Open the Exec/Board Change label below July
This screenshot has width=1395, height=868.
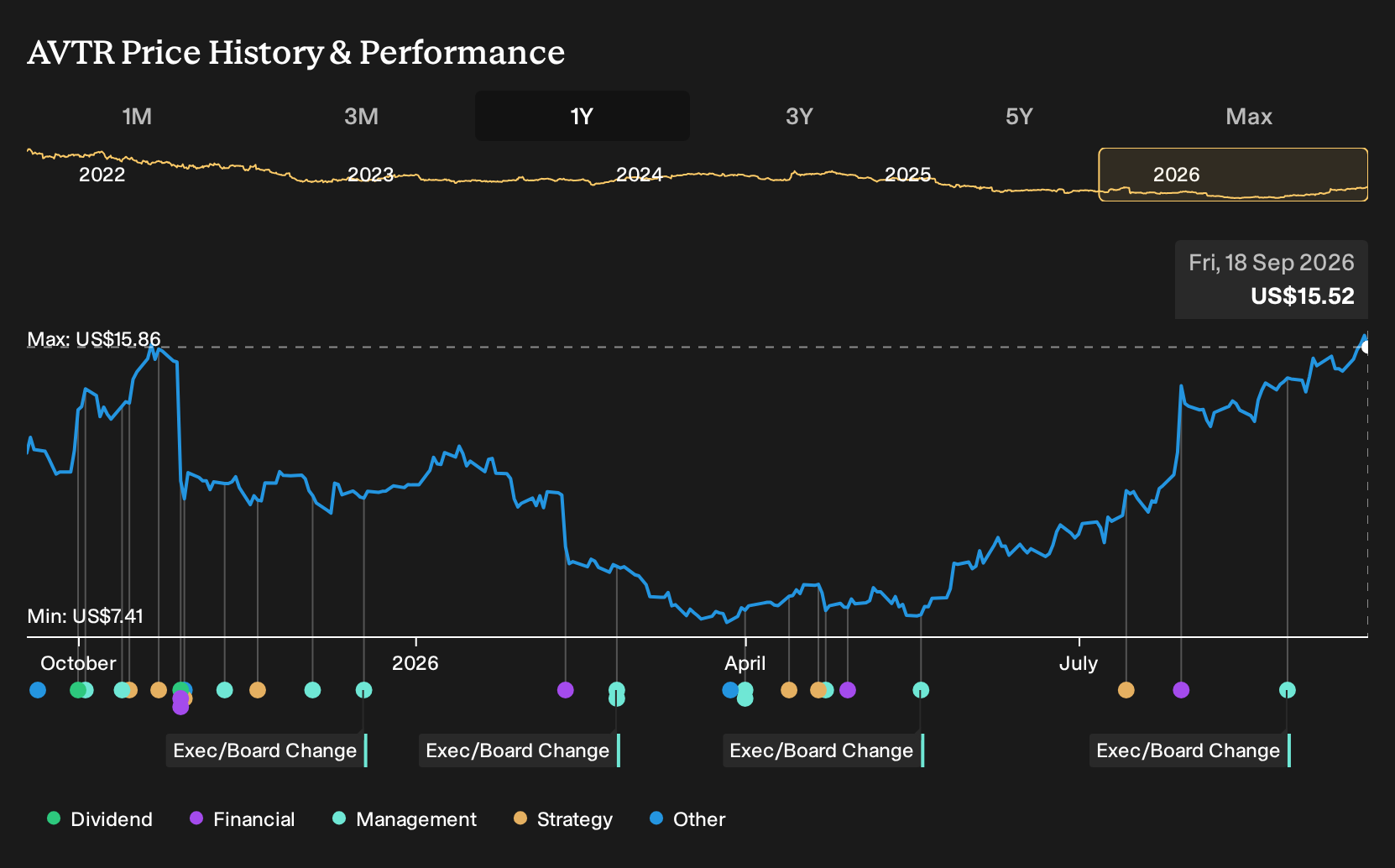point(1190,750)
